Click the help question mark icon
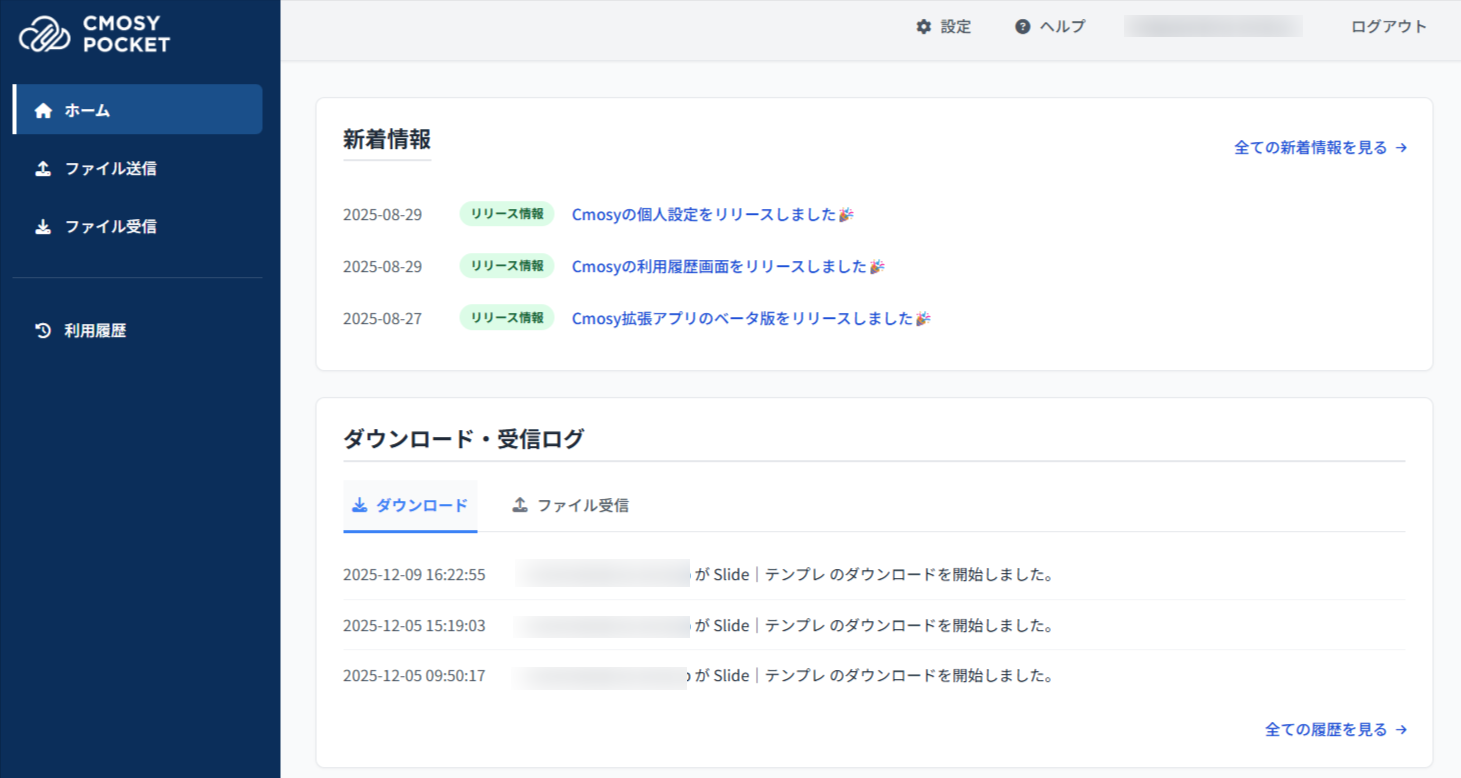Screen dimensions: 1461x778 tap(1022, 27)
